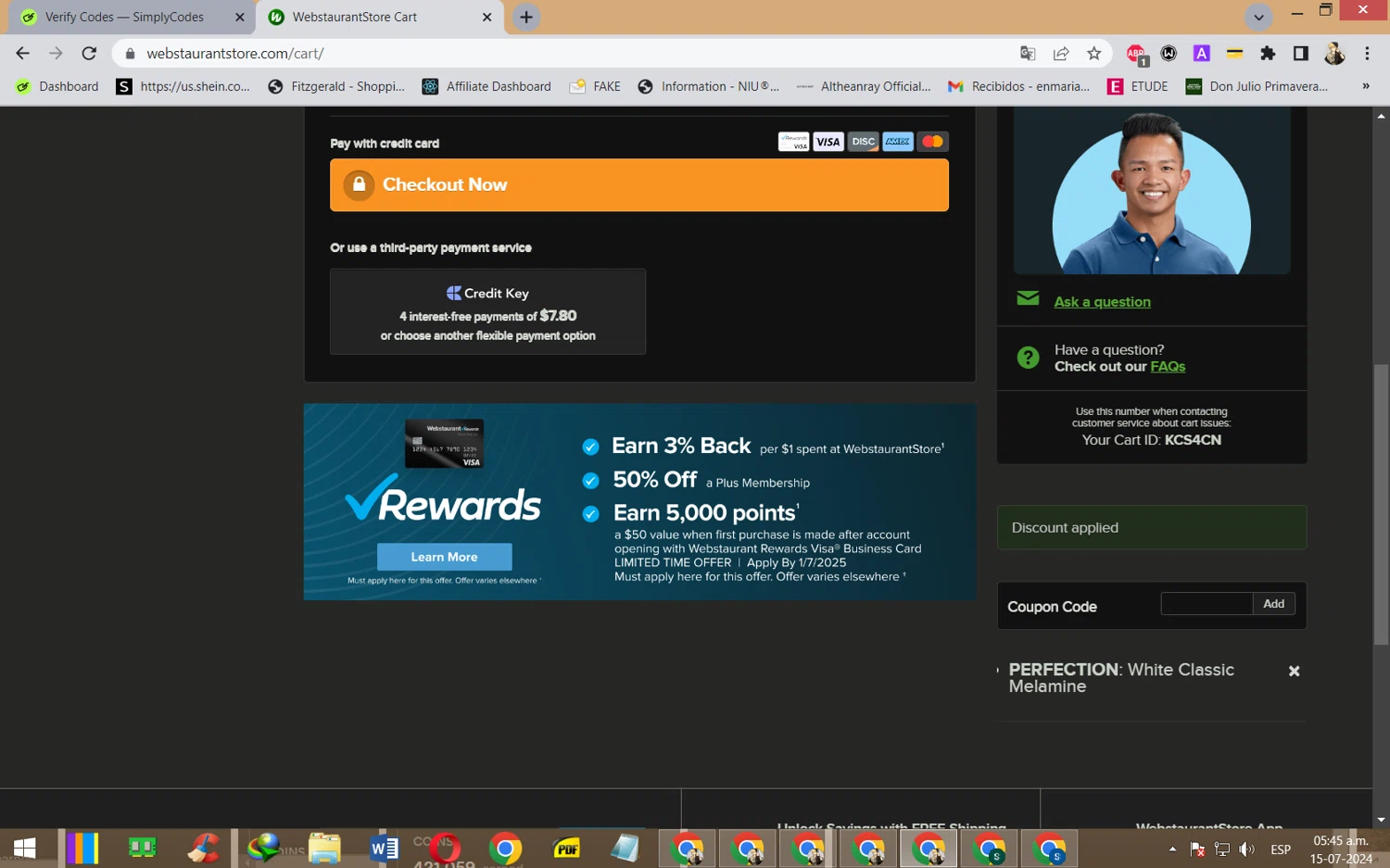Click the Mastercard logo
This screenshot has width=1390, height=868.
(x=932, y=142)
